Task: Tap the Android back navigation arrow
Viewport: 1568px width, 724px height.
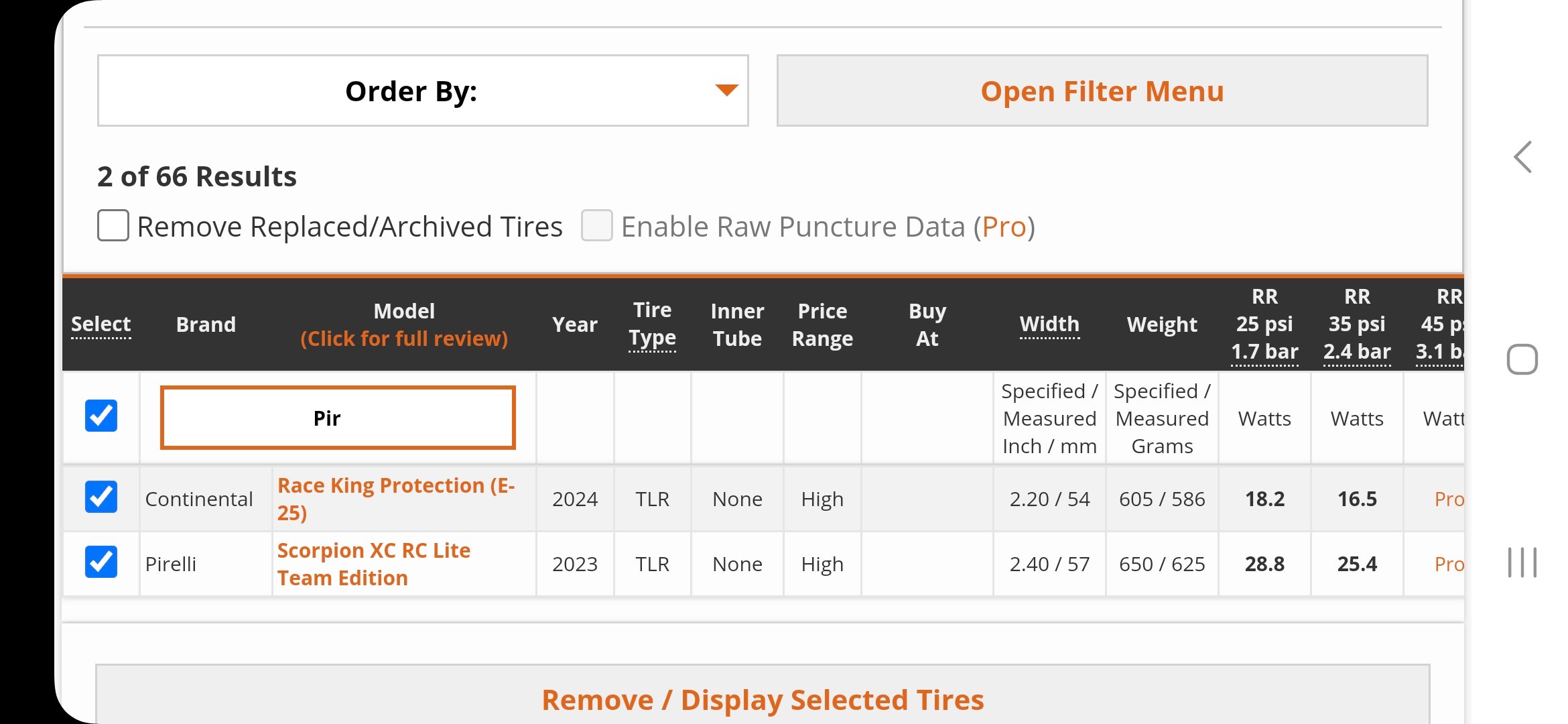Action: [1522, 157]
